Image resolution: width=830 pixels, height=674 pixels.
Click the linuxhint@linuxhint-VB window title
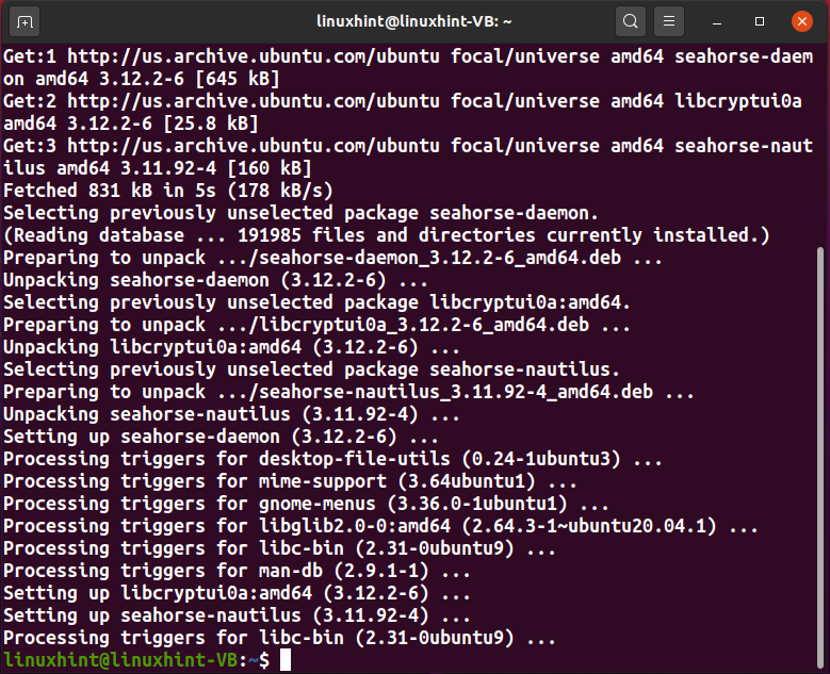414,22
